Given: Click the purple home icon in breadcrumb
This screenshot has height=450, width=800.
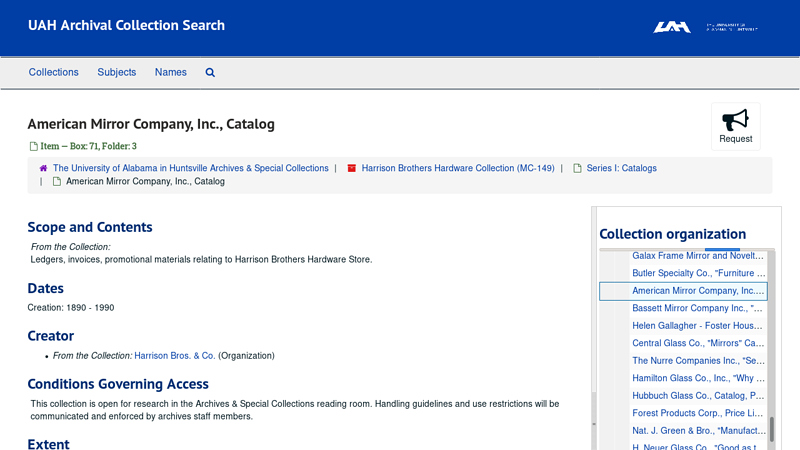Looking at the screenshot, I should [x=43, y=168].
